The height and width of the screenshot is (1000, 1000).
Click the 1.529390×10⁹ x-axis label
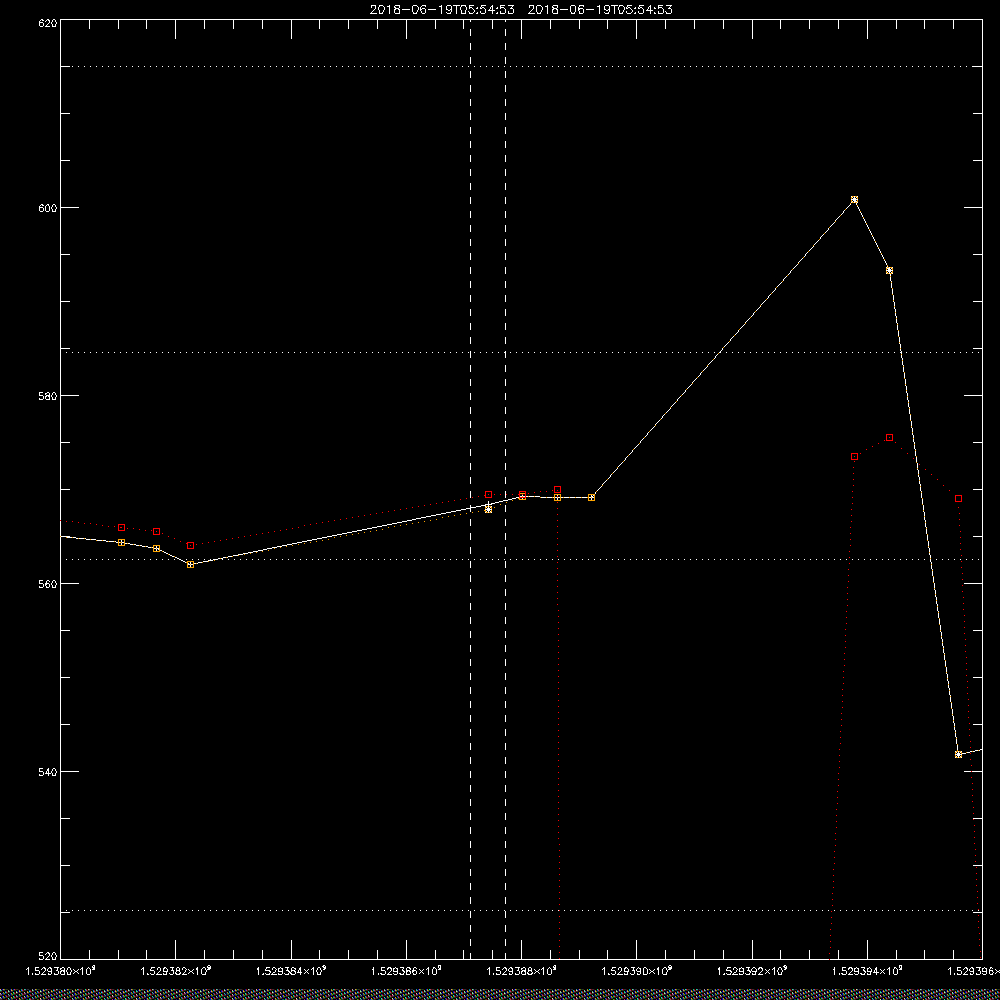point(638,971)
